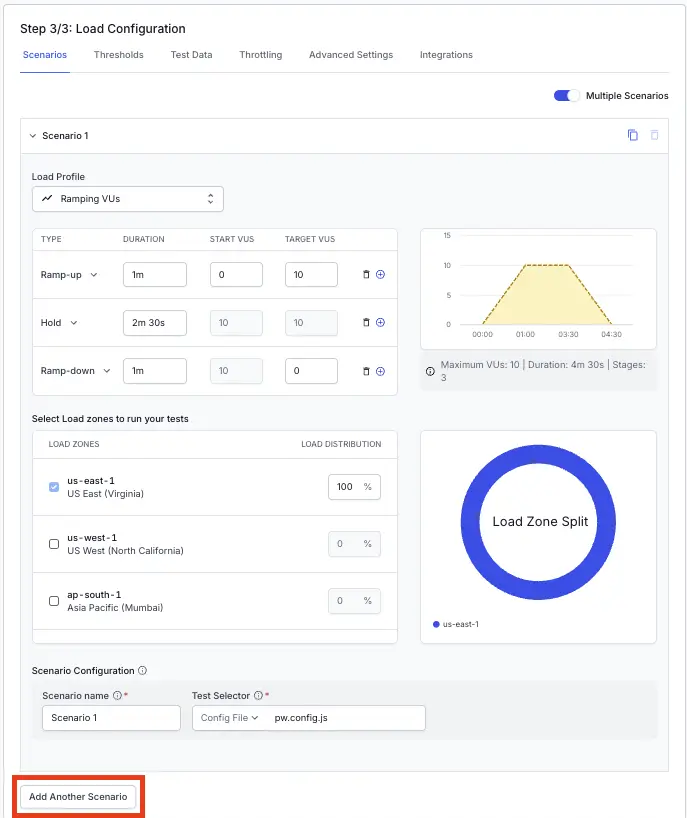This screenshot has width=687, height=818.
Task: Click the 'Step 3/3: Load Configuration' heading
Action: 103,29
